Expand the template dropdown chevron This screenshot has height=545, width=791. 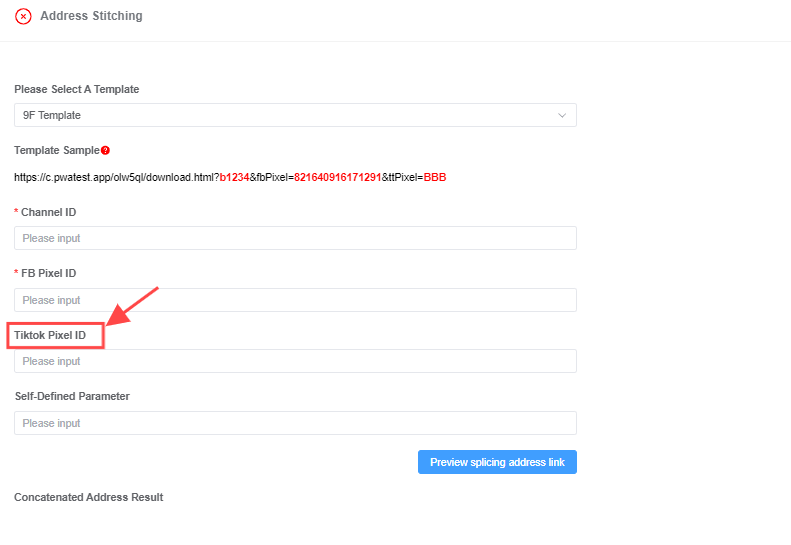(562, 116)
